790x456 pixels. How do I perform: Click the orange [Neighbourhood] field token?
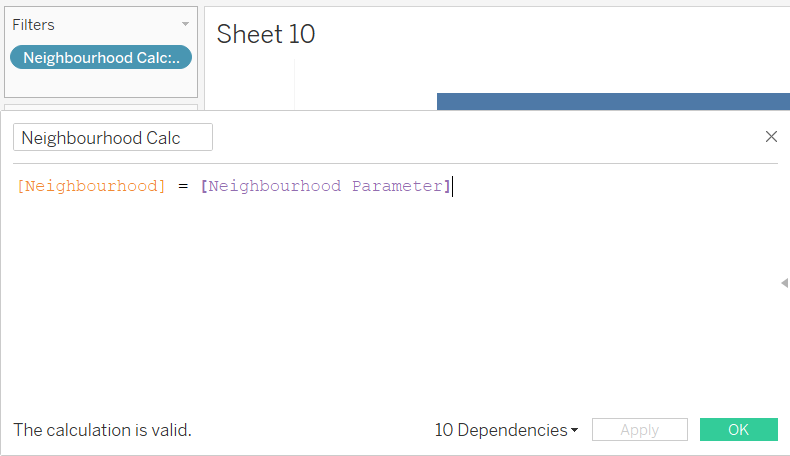click(x=91, y=186)
